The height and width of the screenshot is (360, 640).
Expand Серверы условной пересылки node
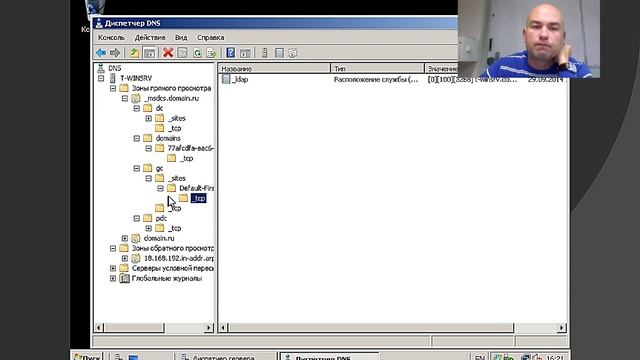pos(113,268)
